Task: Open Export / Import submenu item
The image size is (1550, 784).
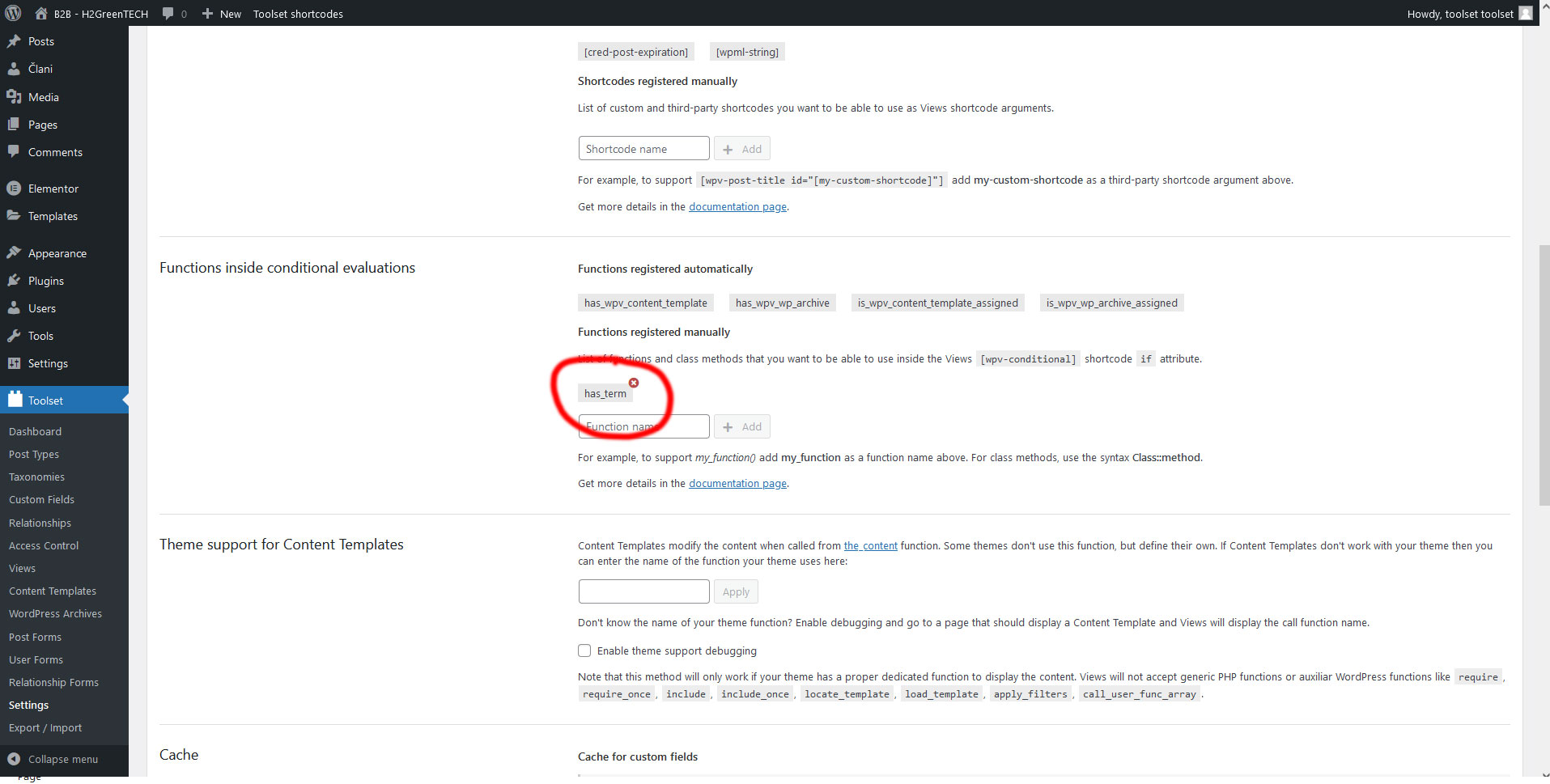Action: 45,727
